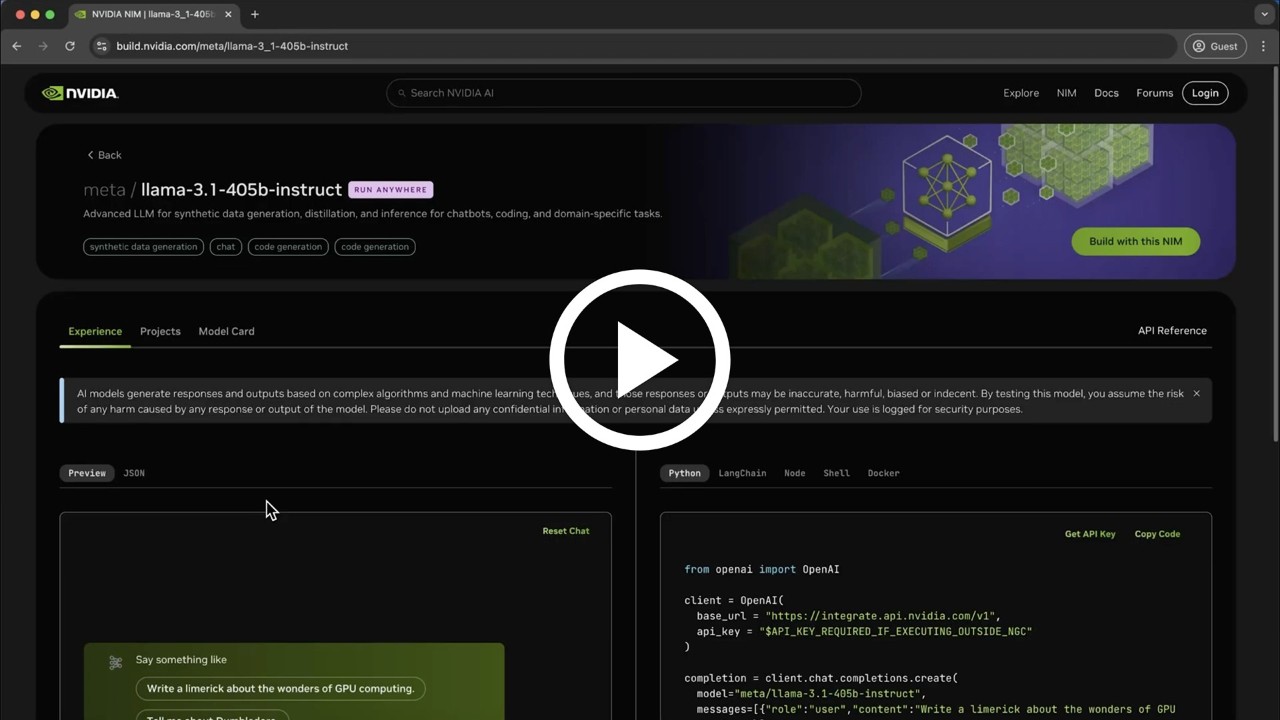Focus the Search NVIDIA AI field

(623, 93)
